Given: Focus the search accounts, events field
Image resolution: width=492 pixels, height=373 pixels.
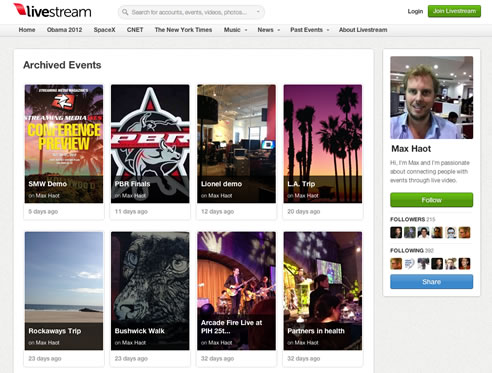Looking at the screenshot, I should click(x=191, y=12).
